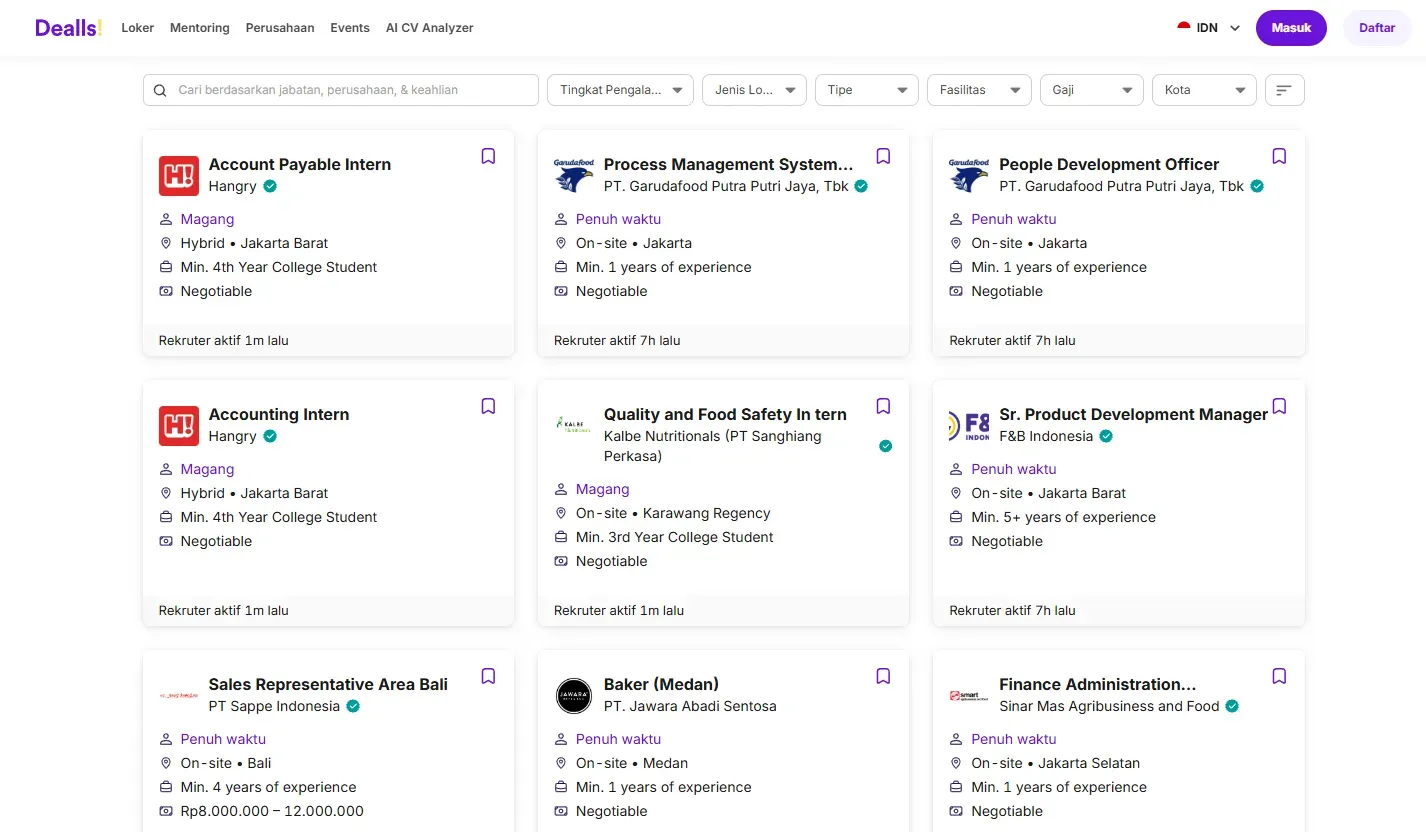Image resolution: width=1426 pixels, height=832 pixels.
Task: Click the verified badge next to F&B Indonesia
Action: 1106,436
